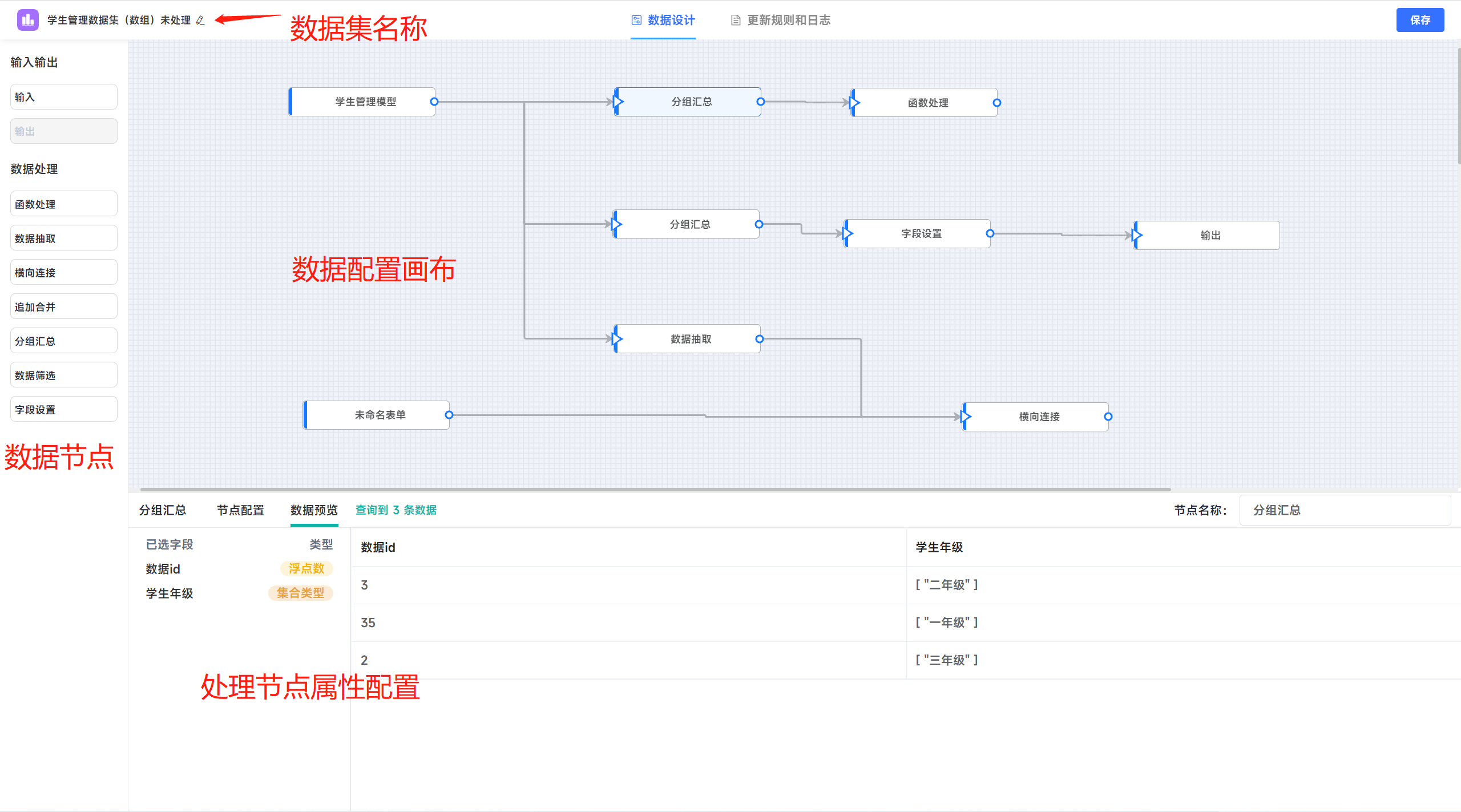Select highlighted top 分组汇总 canvas node
The image size is (1461, 812).
[689, 102]
